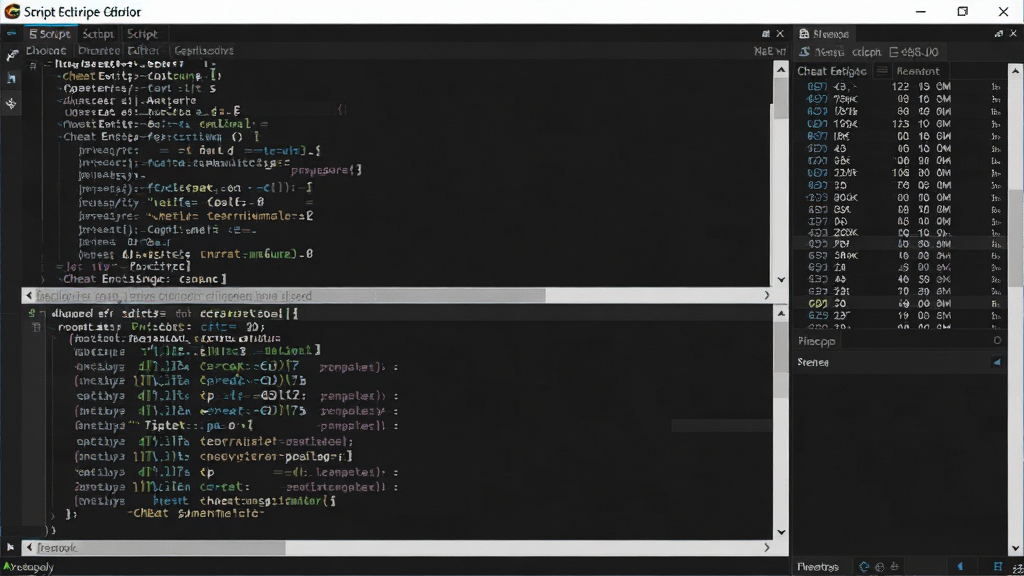
Task: Expand the collapsed Cheat node at the upper editor's bottom
Action: tap(44, 279)
